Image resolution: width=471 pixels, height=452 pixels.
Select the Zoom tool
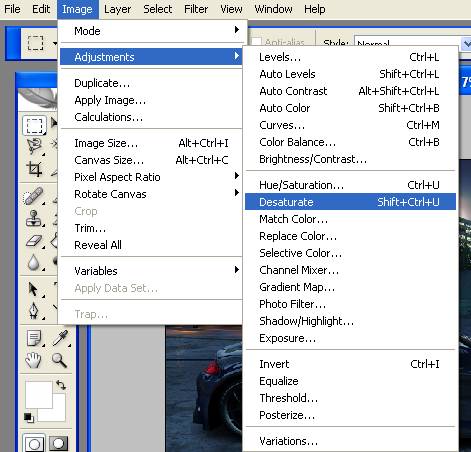[x=59, y=361]
